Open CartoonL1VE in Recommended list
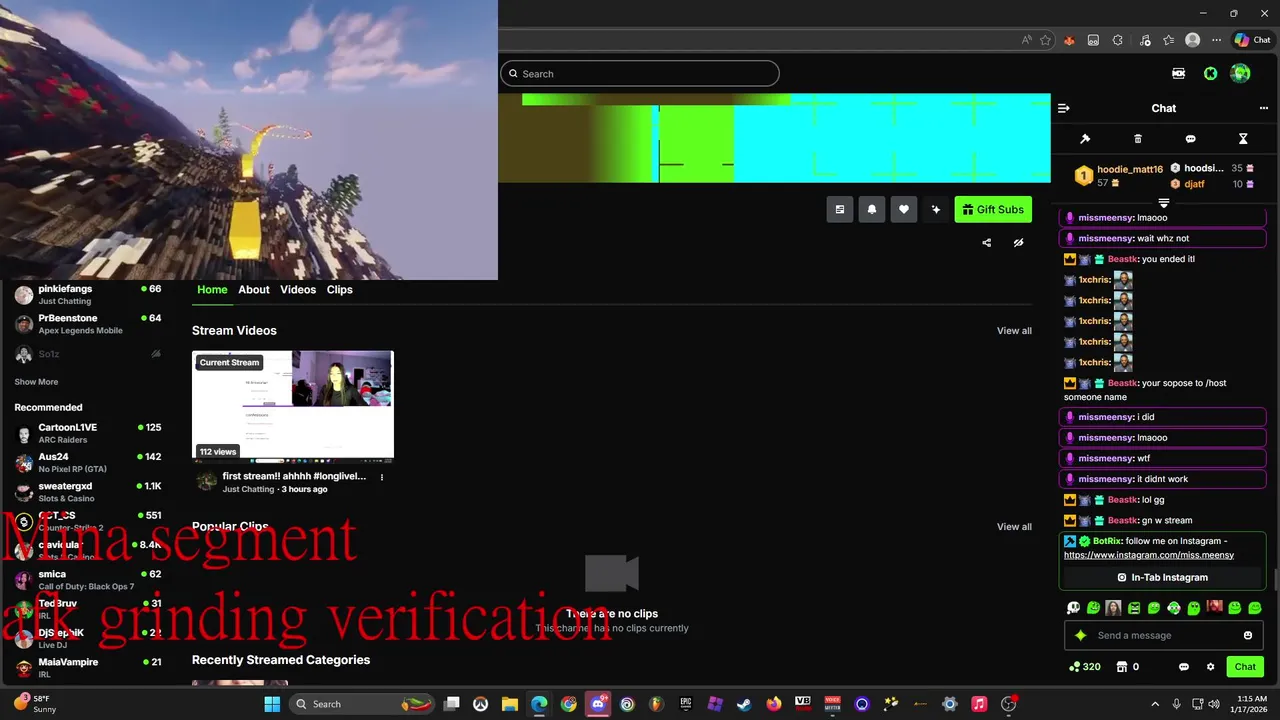 tap(88, 433)
